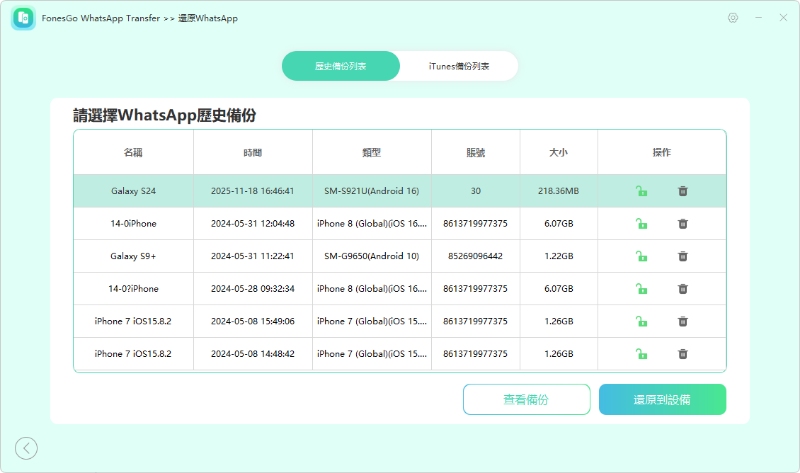Select the Galaxy S24 name cell
Image resolution: width=800 pixels, height=473 pixels.
(x=133, y=191)
